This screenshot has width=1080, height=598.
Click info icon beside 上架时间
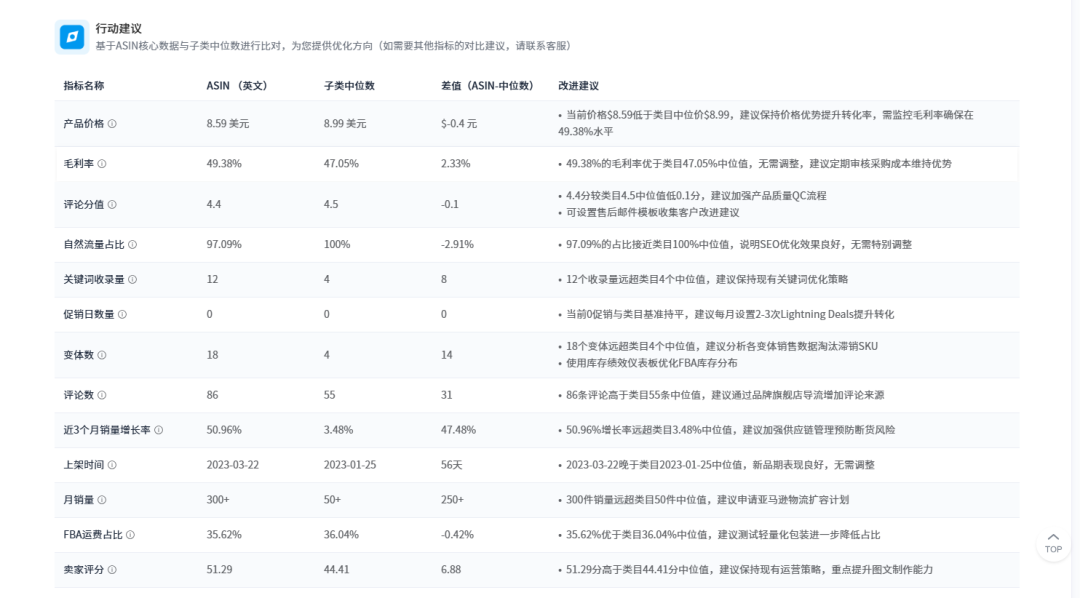click(x=112, y=465)
